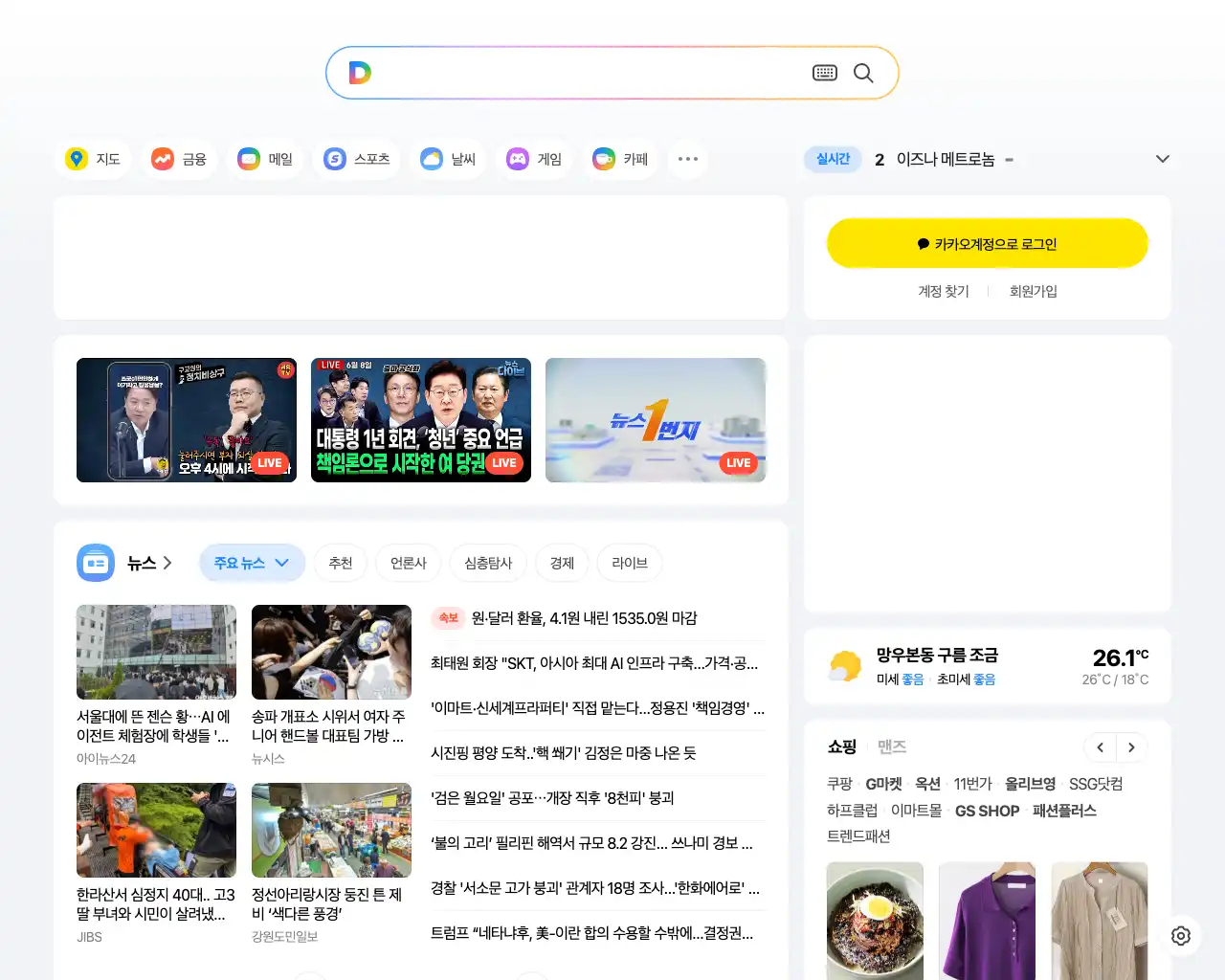Open the 금융 finance shortcut icon

(x=163, y=159)
